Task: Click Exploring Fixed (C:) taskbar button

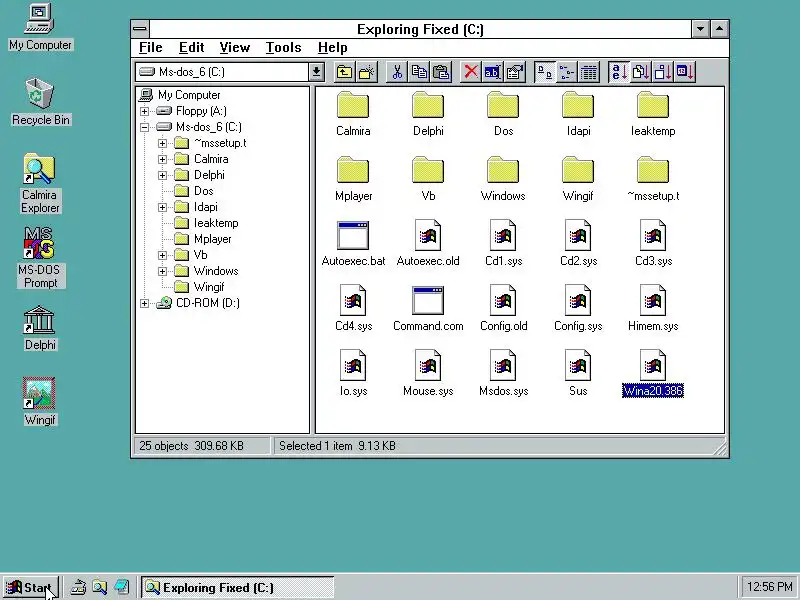Action: [238, 588]
